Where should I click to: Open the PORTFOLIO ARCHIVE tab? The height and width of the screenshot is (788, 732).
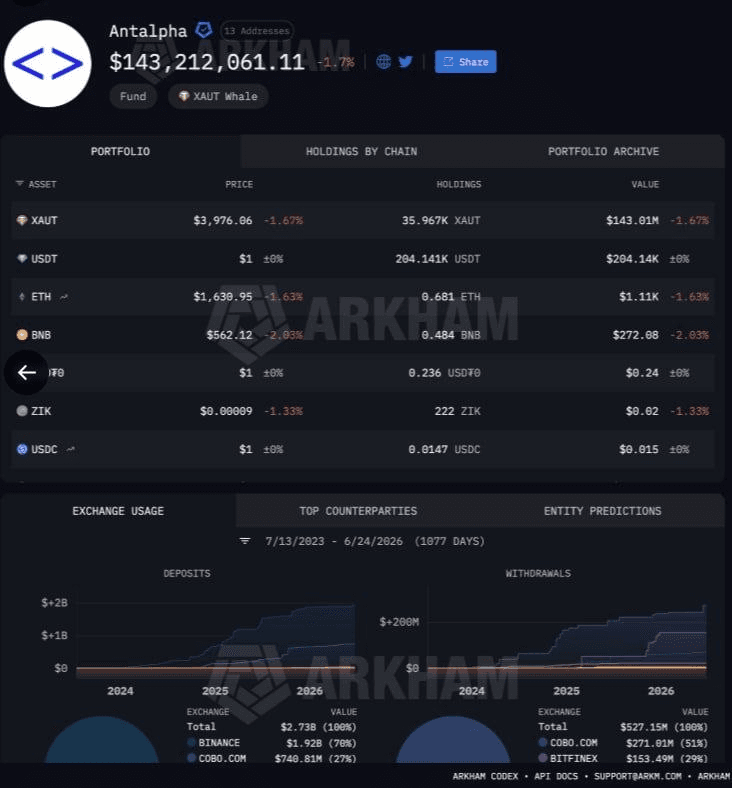603,151
